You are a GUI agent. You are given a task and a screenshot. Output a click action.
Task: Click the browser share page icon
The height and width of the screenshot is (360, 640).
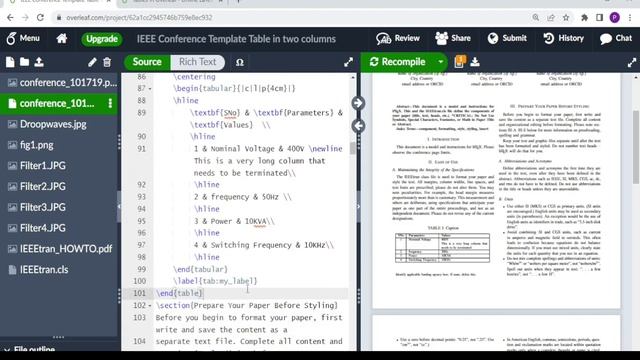pos(551,18)
